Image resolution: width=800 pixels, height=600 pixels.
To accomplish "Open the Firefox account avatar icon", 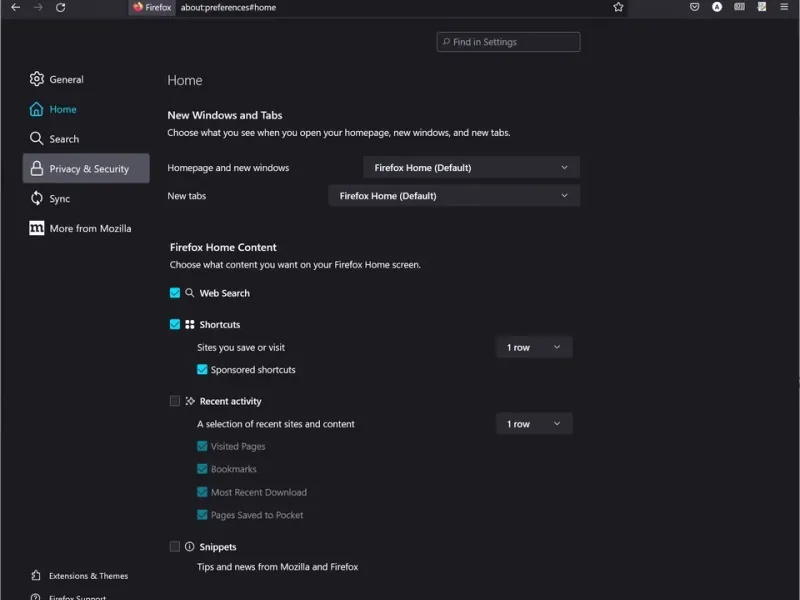I will pos(717,7).
